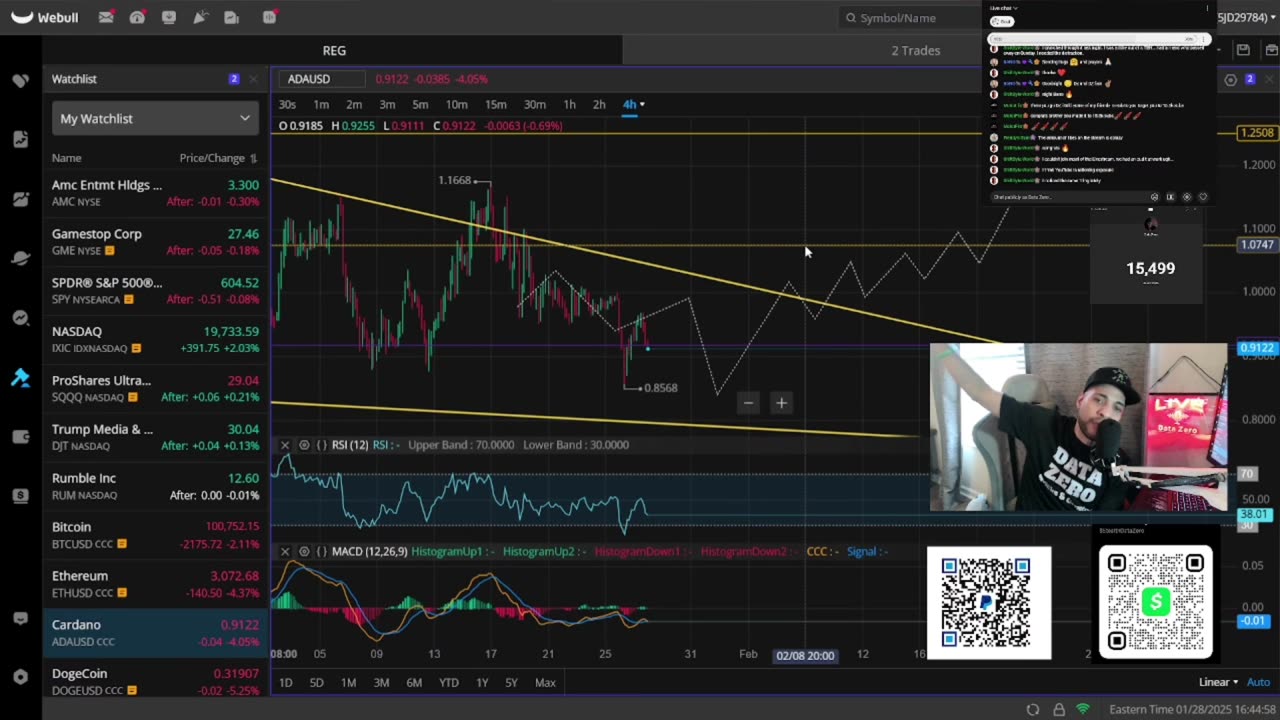
Task: Expand the Live chat dropdown in overlay
Action: 1003,8
